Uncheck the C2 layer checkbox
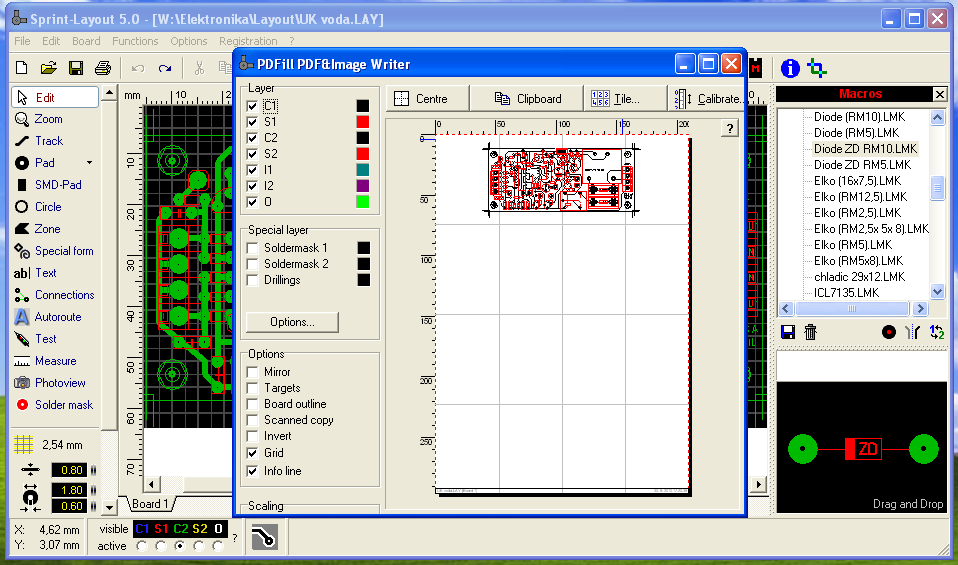The width and height of the screenshot is (958, 565). (x=252, y=138)
